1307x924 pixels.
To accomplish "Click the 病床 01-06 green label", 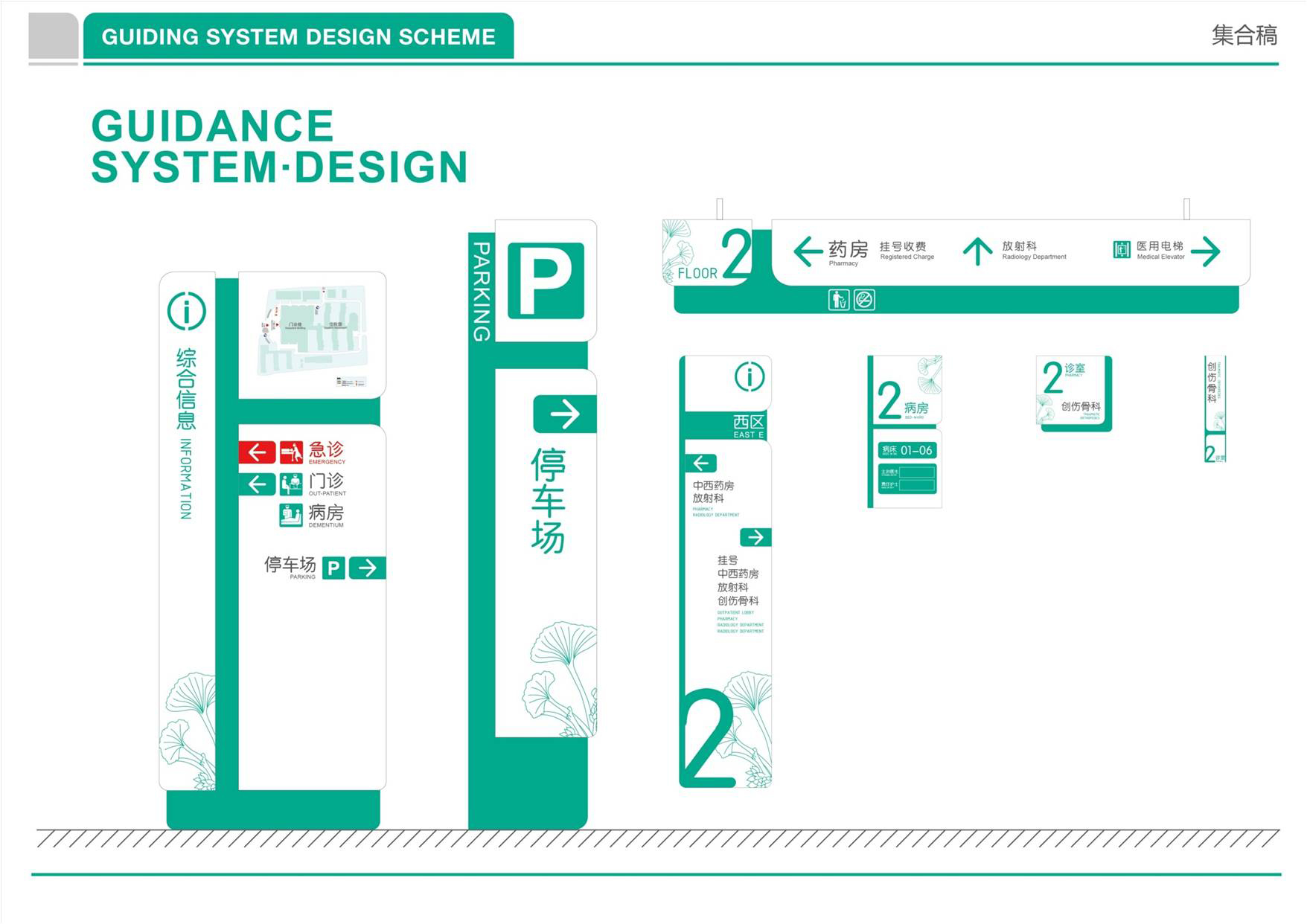I will [907, 450].
